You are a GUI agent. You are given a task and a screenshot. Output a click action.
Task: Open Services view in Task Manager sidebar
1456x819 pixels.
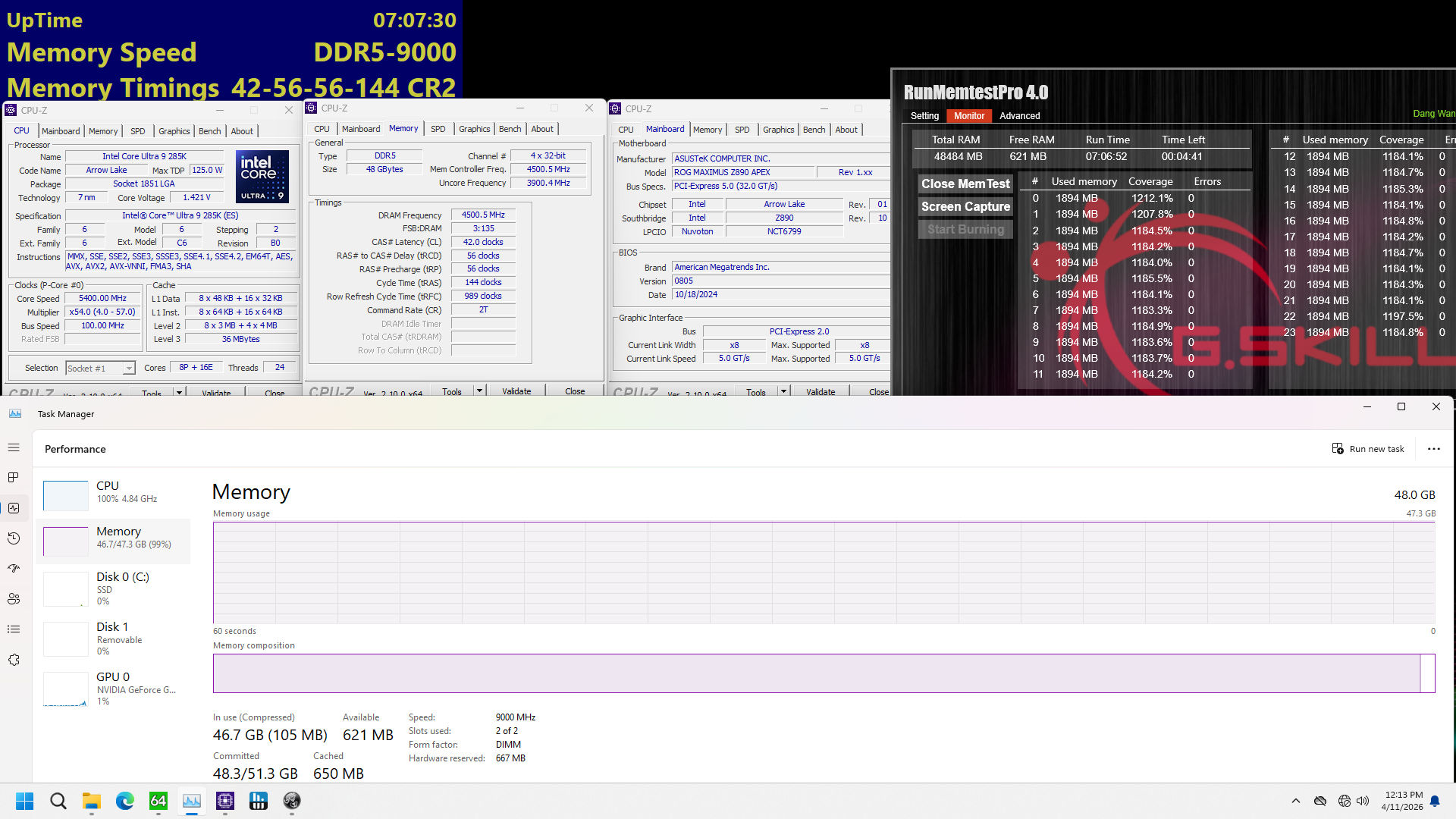[14, 659]
